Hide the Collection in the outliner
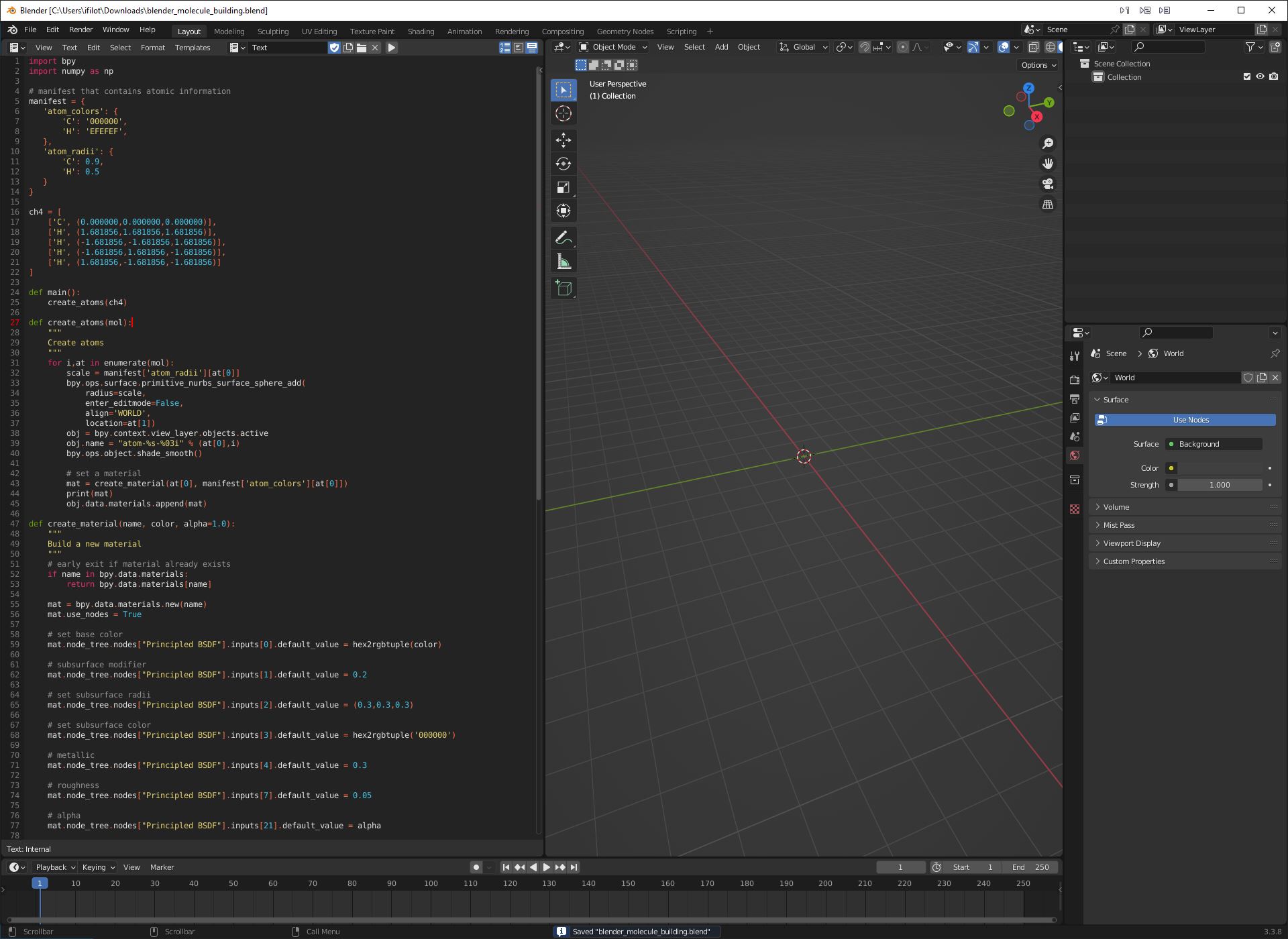Screen dimensions: 1288x939 1260,76
